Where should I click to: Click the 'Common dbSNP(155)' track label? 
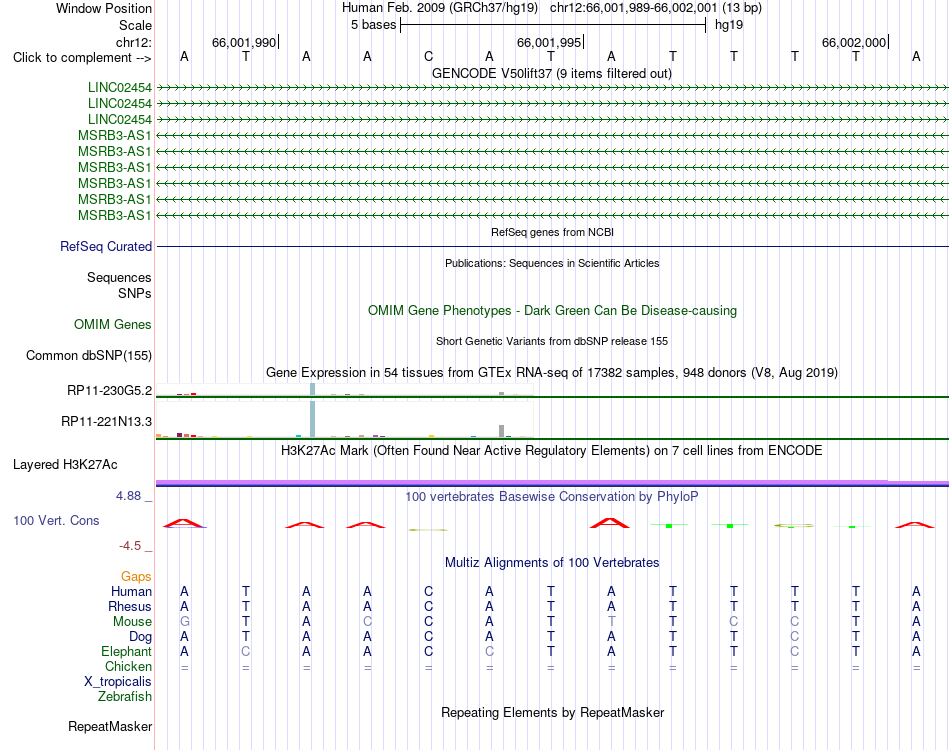pyautogui.click(x=88, y=356)
